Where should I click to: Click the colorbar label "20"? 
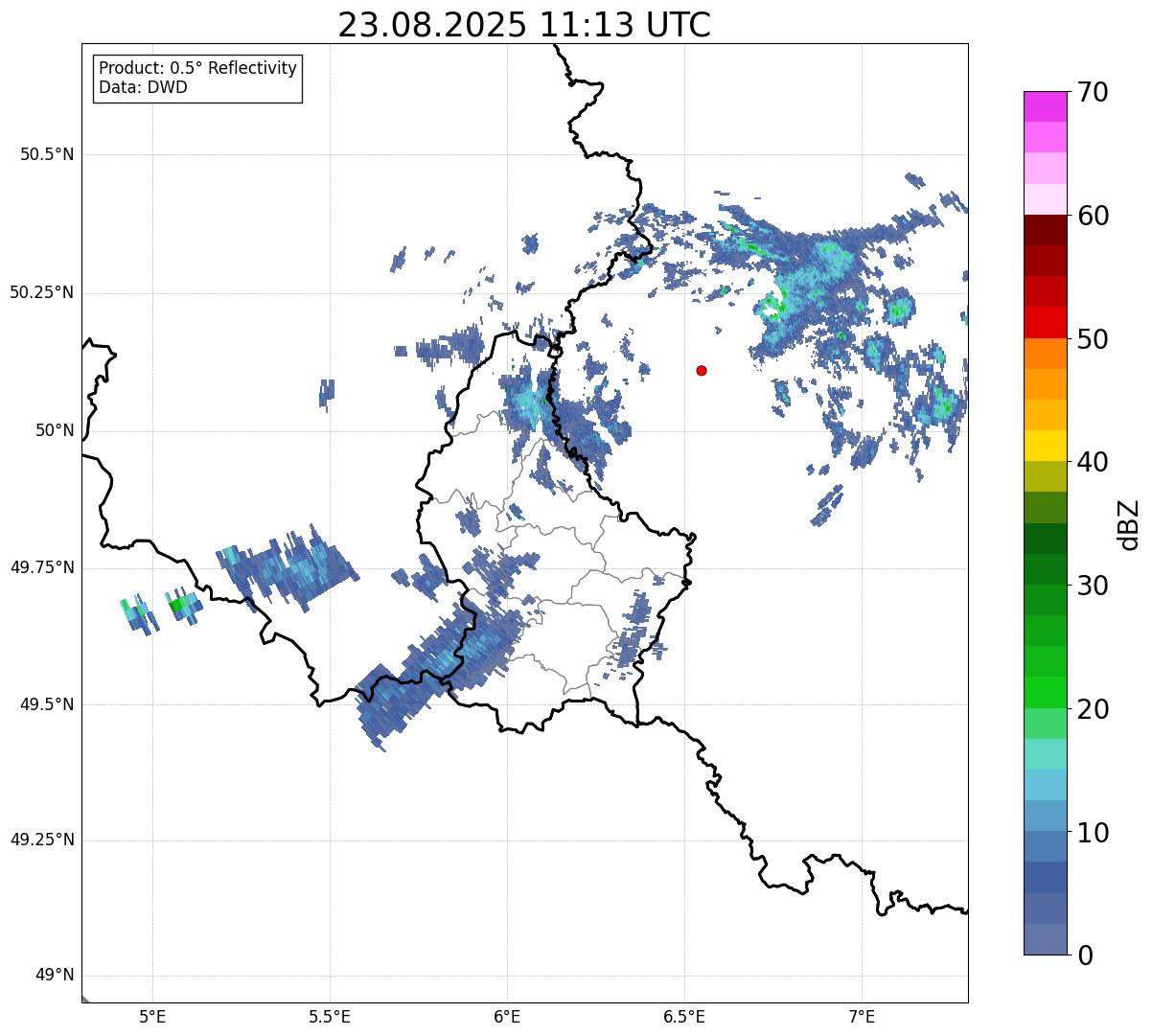(1094, 709)
